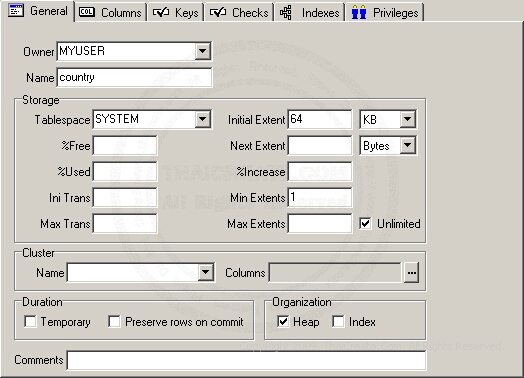This screenshot has width=524, height=378.
Task: Click the %Free input field
Action: [125, 145]
